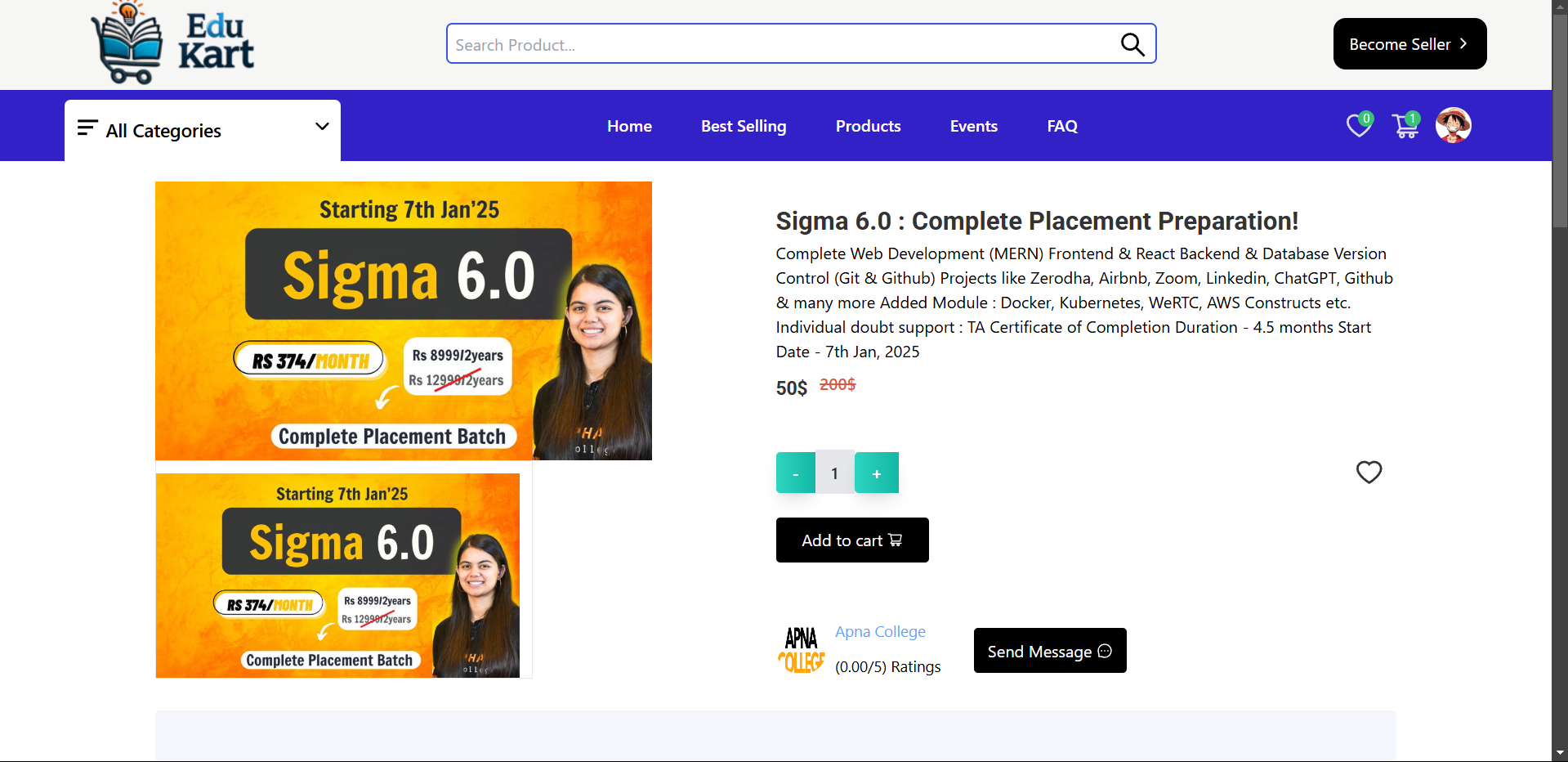This screenshot has width=1568, height=762.
Task: Open the shopping cart icon
Action: [1406, 125]
